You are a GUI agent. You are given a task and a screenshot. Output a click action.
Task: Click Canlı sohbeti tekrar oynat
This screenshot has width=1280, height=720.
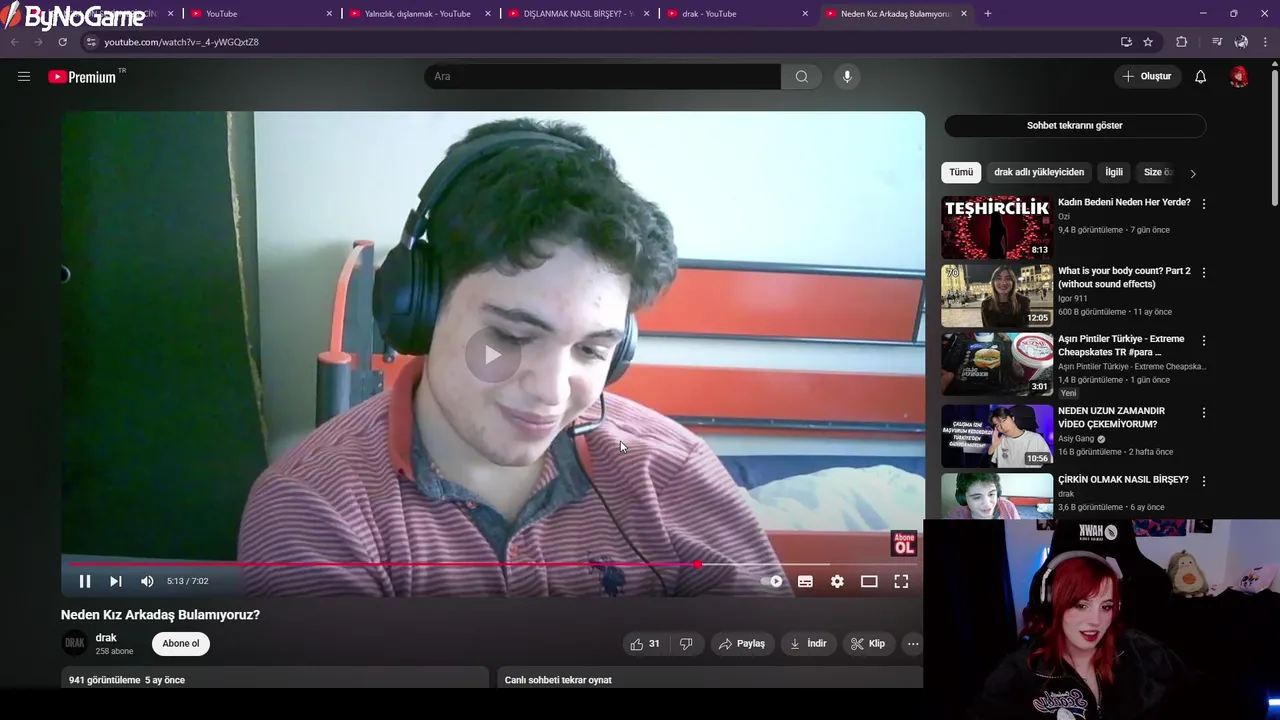(x=558, y=680)
